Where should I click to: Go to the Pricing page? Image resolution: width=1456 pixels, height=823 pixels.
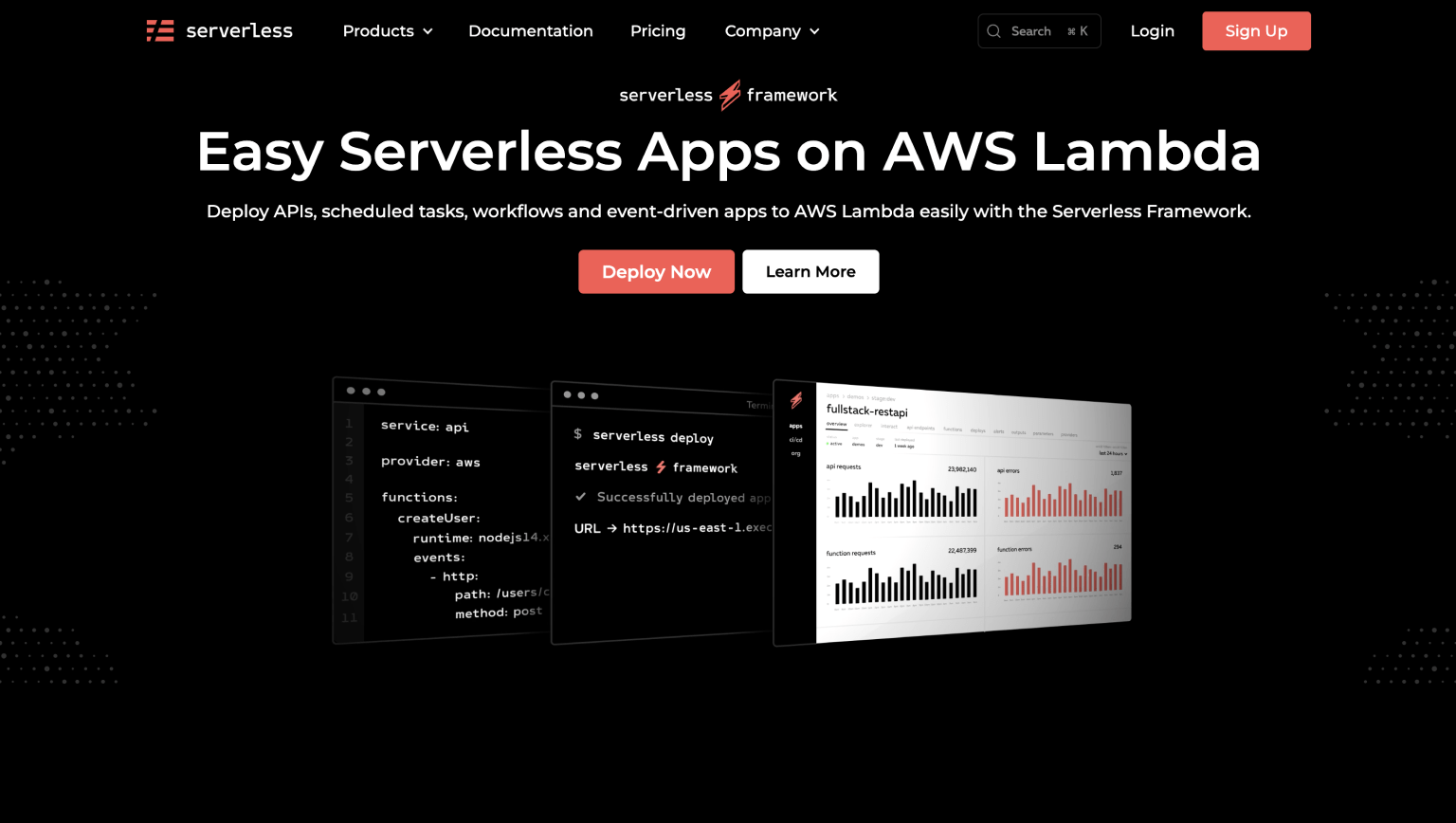pyautogui.click(x=658, y=31)
